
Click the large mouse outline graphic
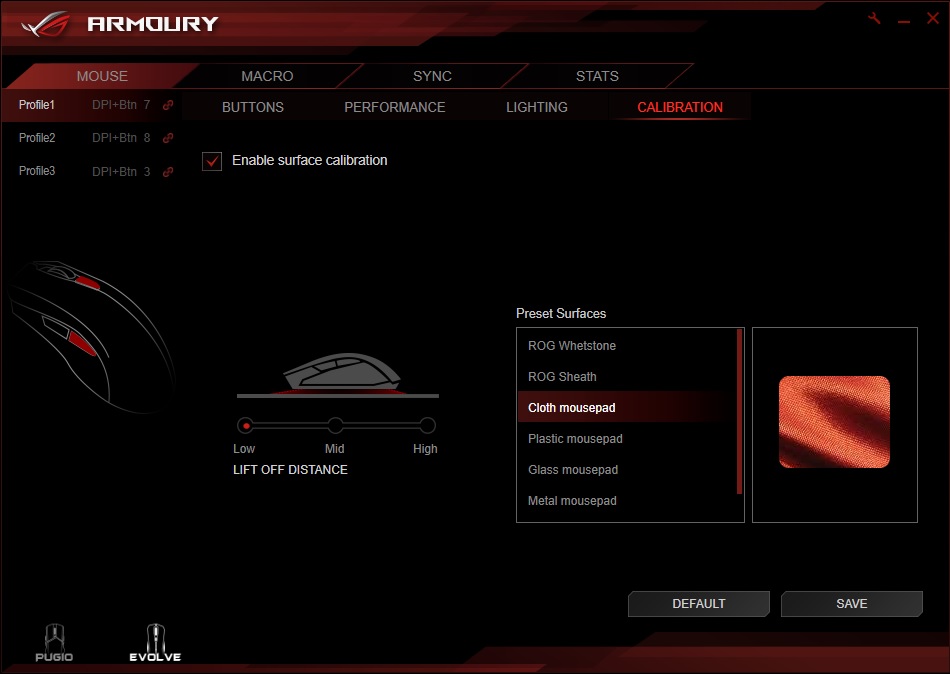[x=91, y=336]
